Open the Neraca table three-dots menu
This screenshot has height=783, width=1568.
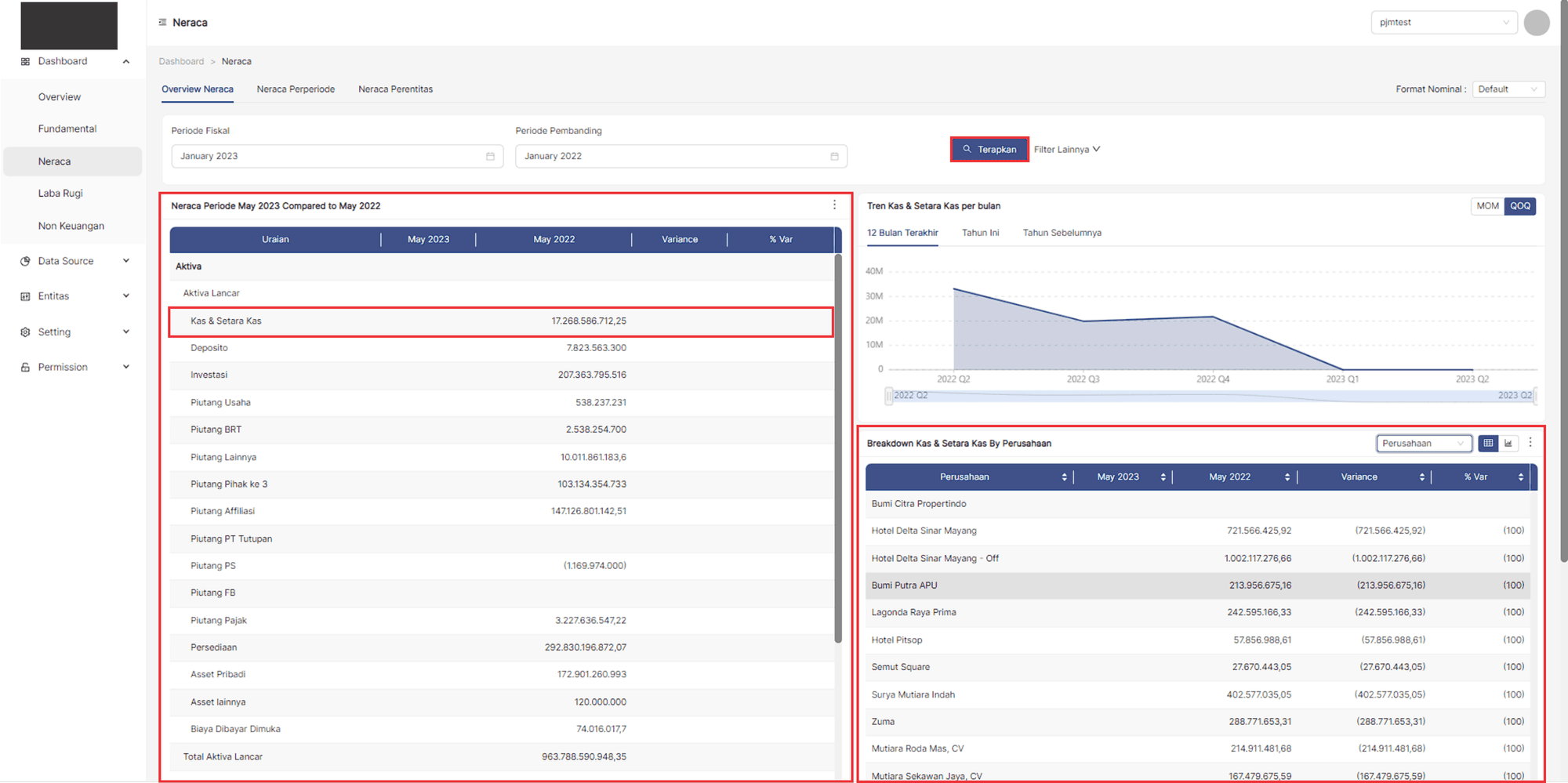point(834,205)
